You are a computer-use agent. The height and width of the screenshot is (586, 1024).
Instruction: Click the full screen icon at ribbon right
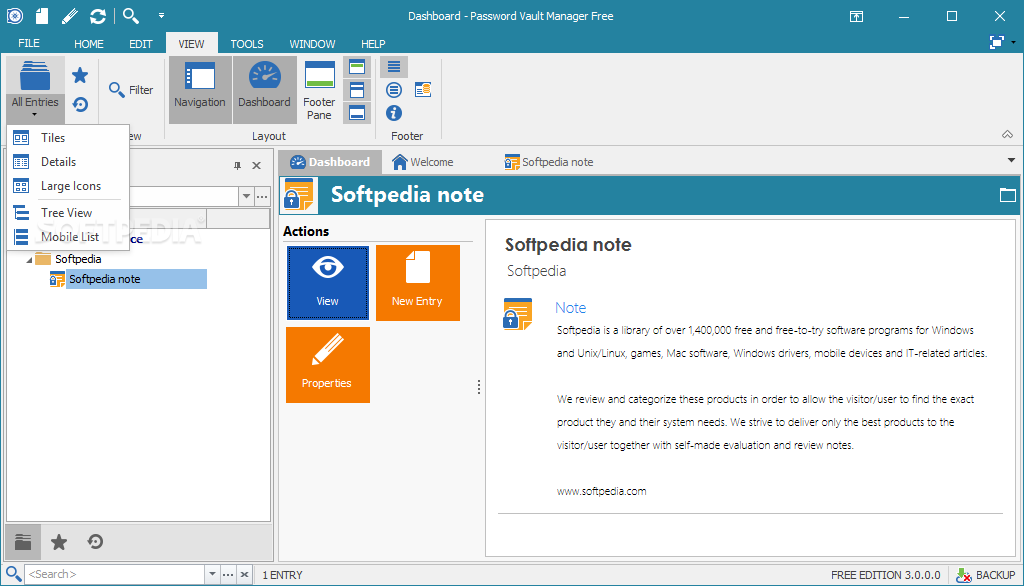pos(997,42)
